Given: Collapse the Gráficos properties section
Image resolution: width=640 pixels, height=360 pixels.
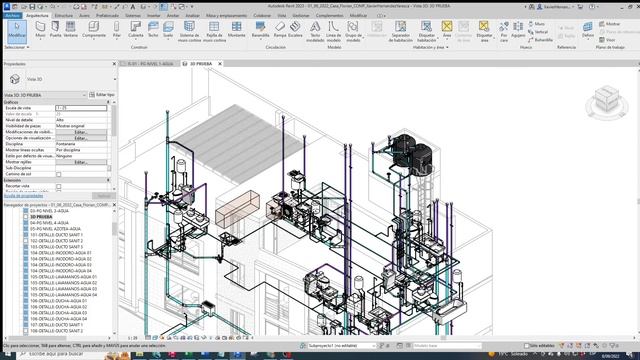Looking at the screenshot, I should point(108,102).
